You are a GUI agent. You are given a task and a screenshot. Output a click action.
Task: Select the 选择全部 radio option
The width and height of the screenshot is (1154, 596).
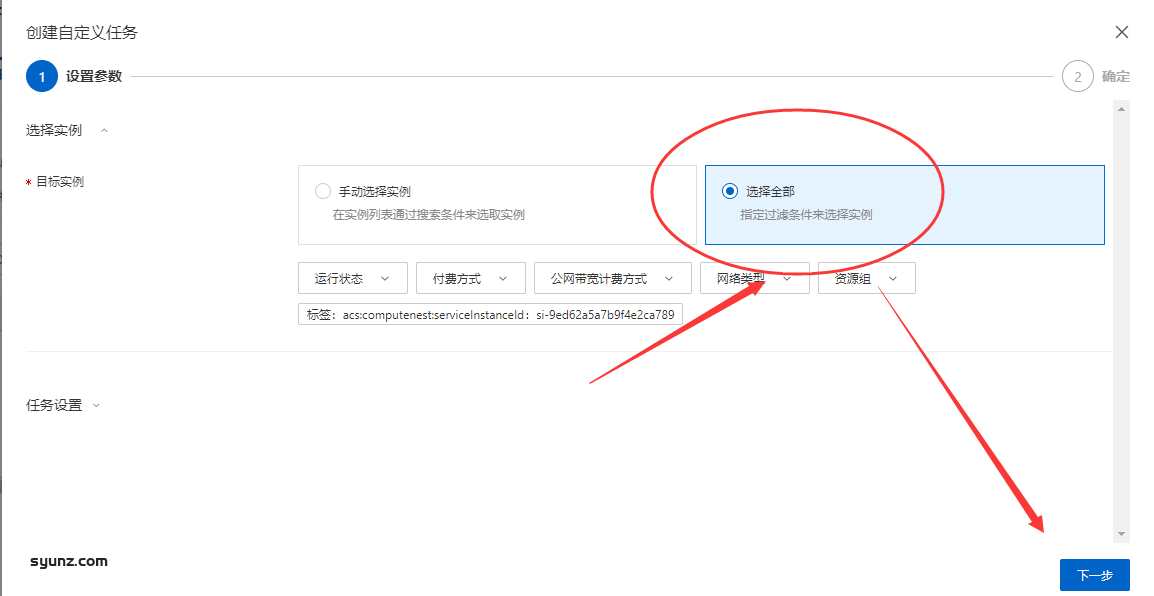coord(729,191)
